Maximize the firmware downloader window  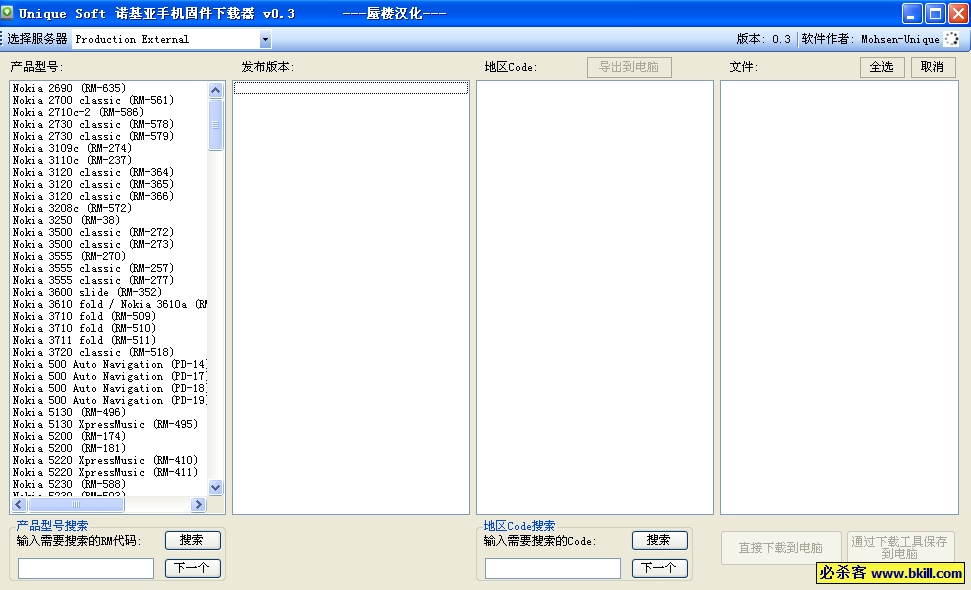point(935,13)
